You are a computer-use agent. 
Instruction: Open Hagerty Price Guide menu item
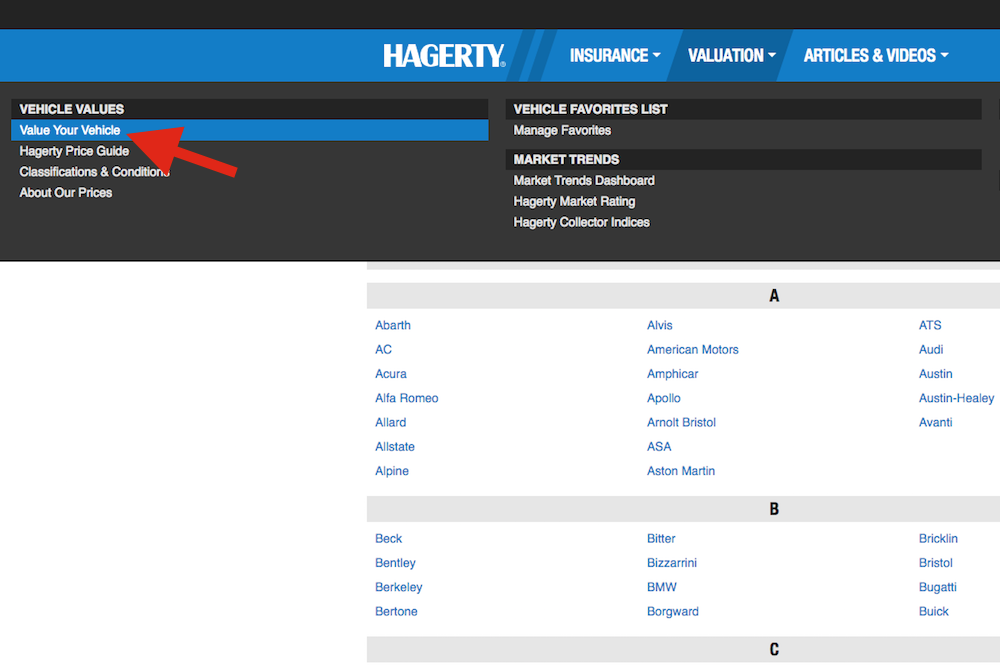[x=74, y=151]
